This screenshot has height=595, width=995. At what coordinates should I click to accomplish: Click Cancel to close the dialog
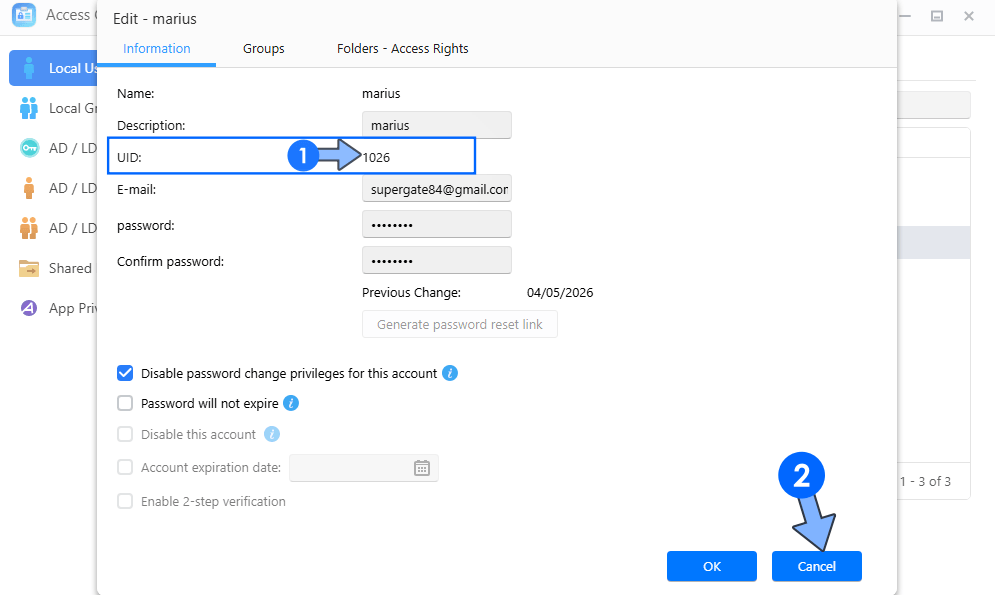(x=816, y=566)
